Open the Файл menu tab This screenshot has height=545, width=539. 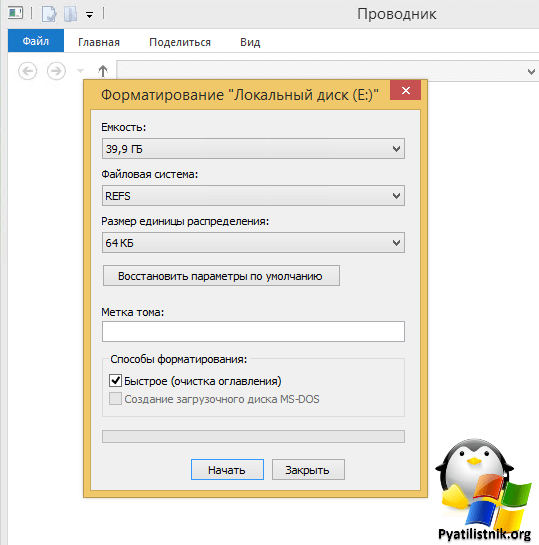click(x=36, y=41)
